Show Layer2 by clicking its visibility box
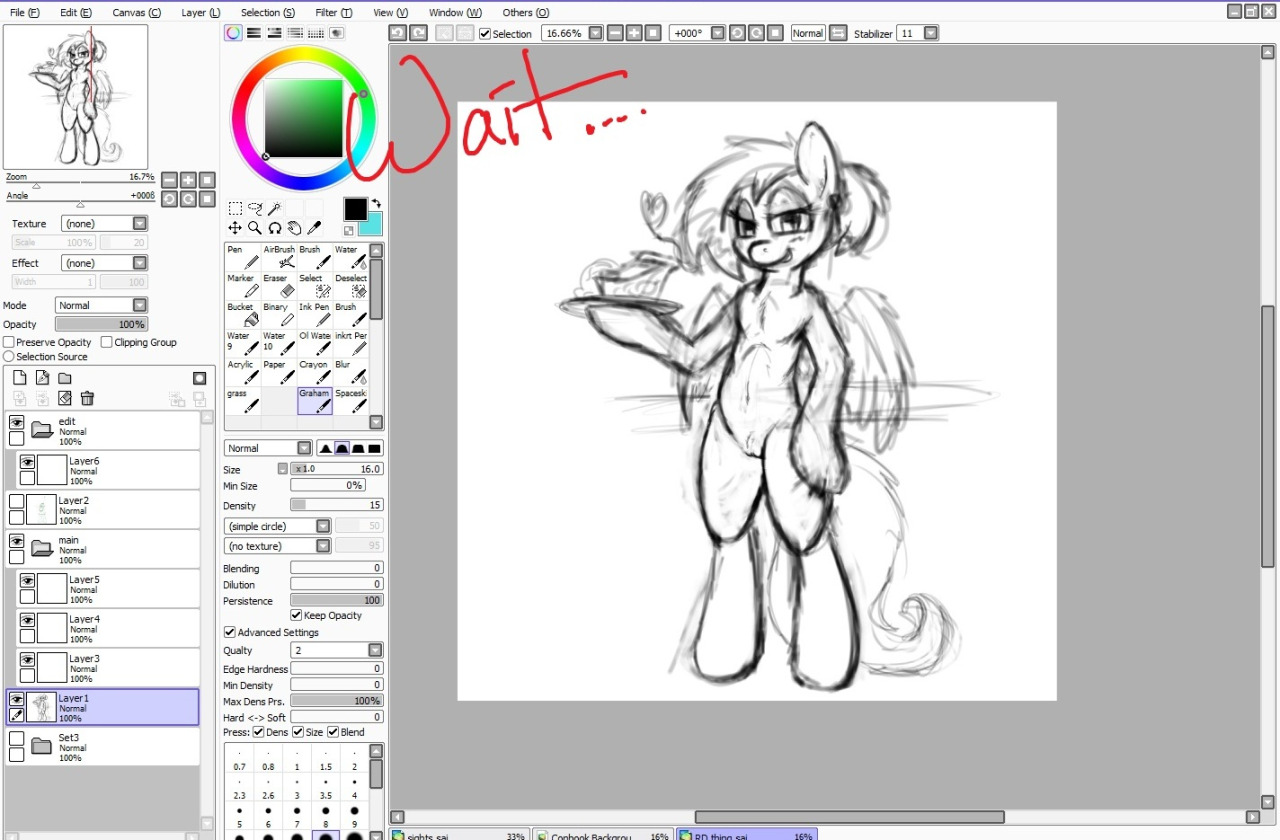The height and width of the screenshot is (840, 1280). (16, 502)
